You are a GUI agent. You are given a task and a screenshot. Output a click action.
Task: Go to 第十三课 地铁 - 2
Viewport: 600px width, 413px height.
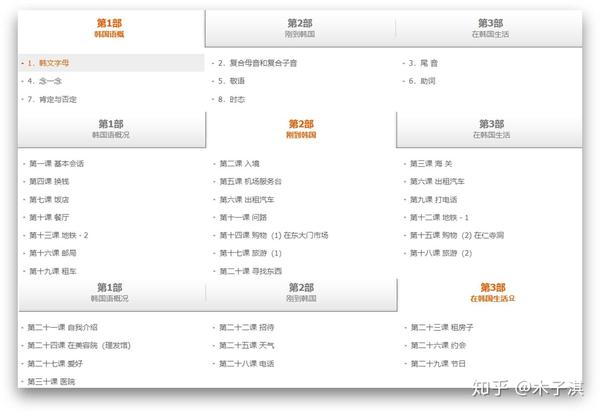pyautogui.click(x=59, y=235)
